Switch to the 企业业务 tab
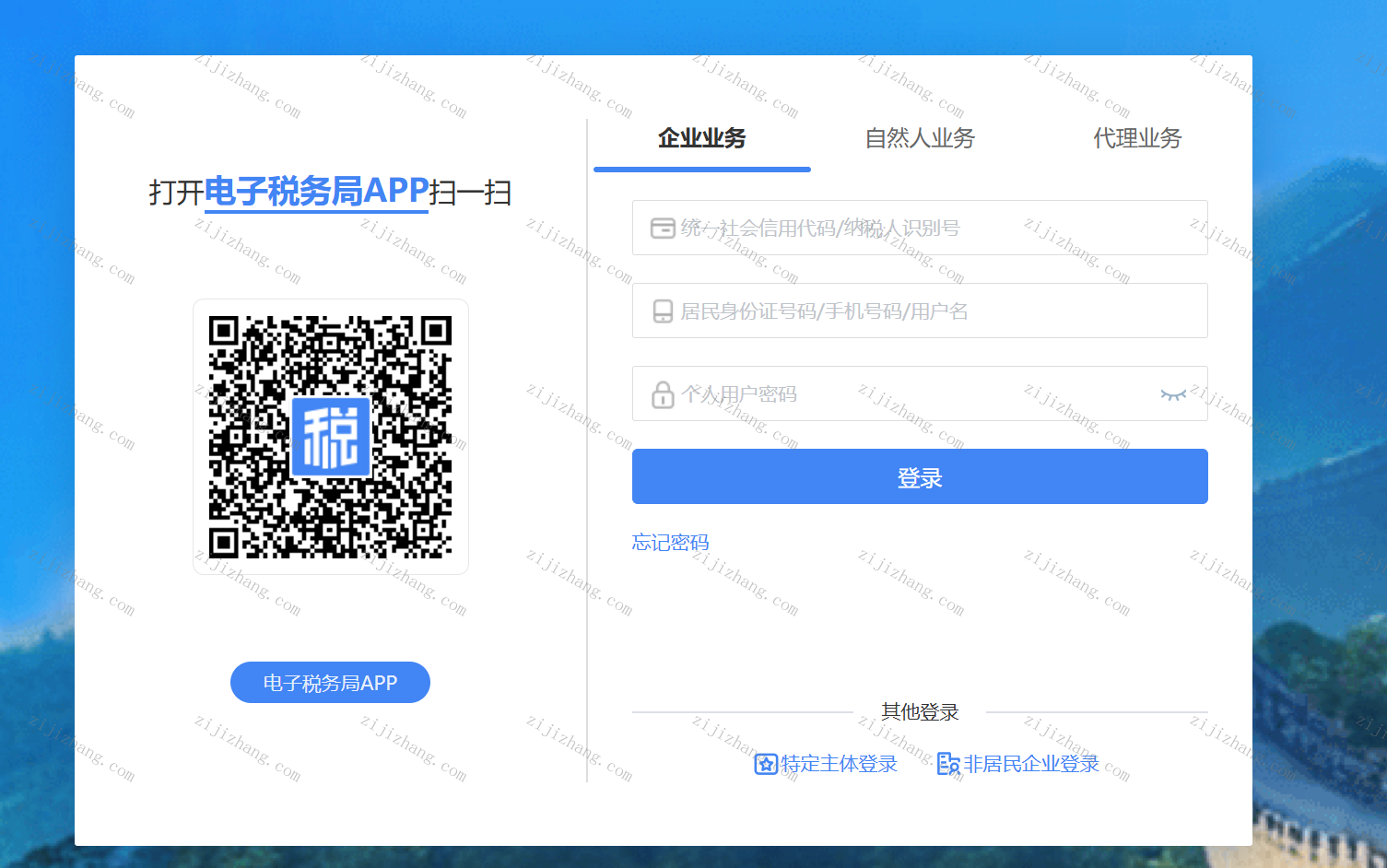The image size is (1387, 868). (702, 138)
